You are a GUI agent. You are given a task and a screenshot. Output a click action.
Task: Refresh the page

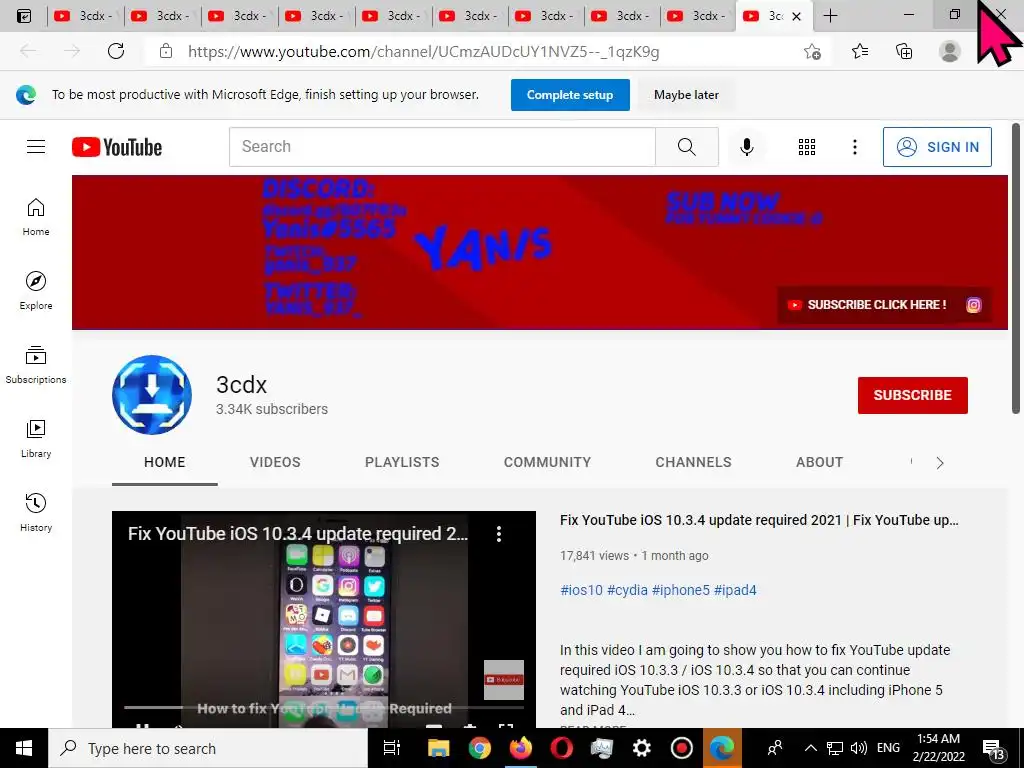click(x=116, y=51)
